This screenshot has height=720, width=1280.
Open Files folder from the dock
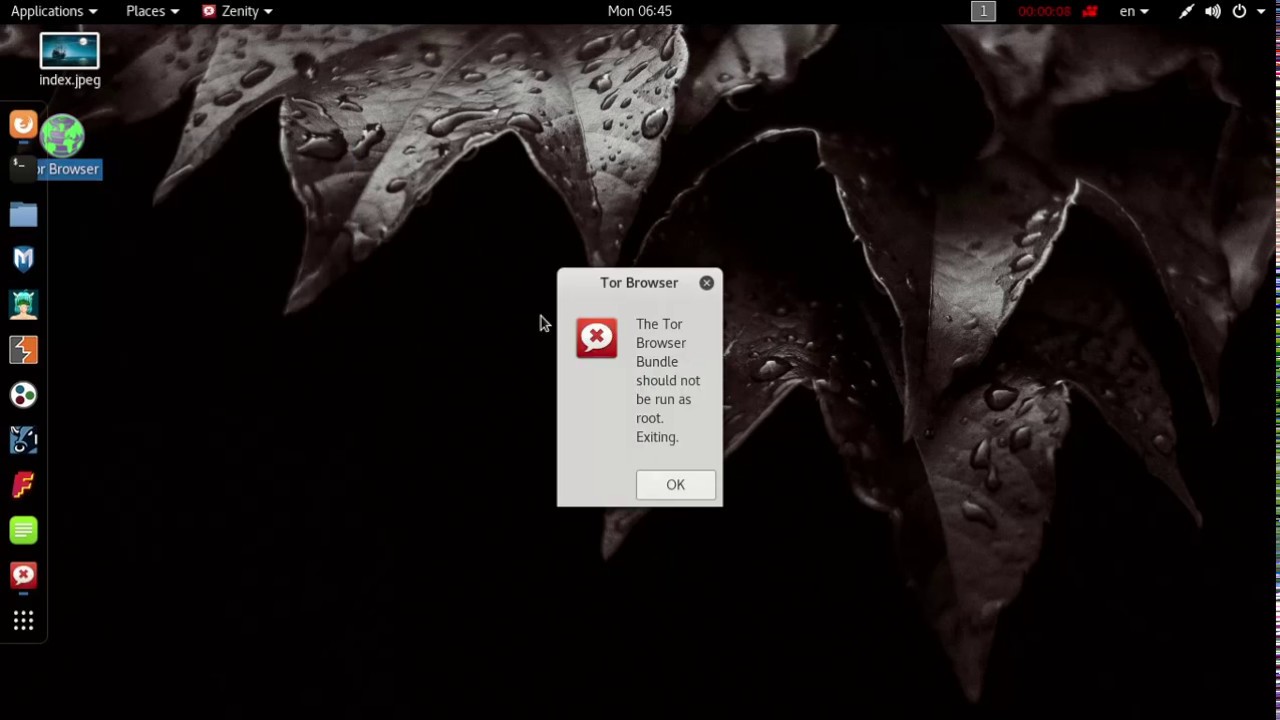[23, 214]
